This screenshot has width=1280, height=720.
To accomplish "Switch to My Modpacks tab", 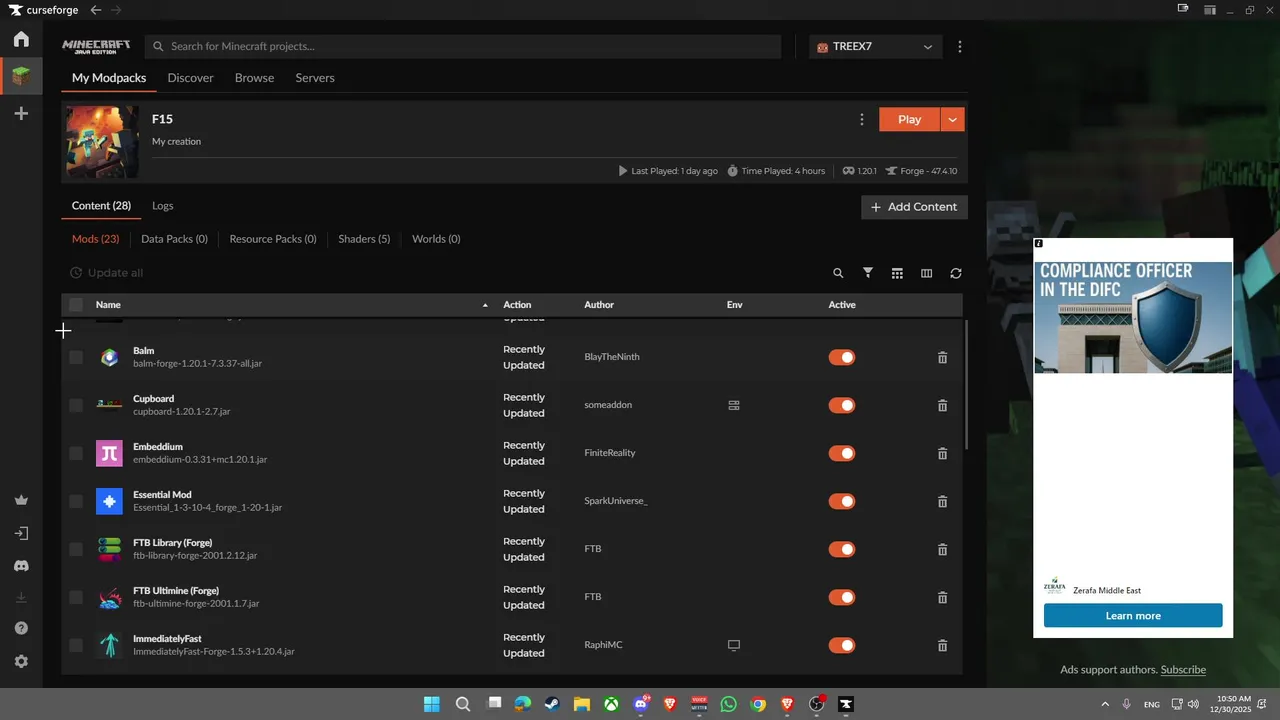I will 109,78.
